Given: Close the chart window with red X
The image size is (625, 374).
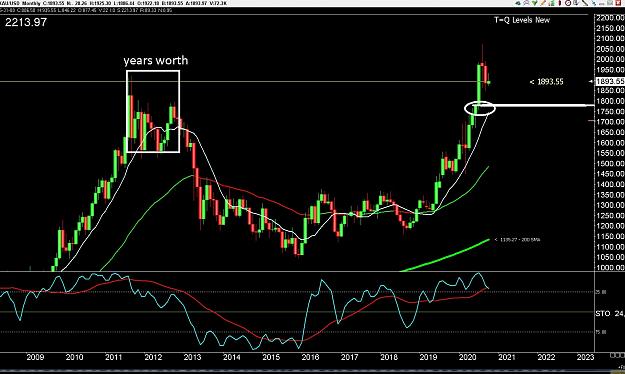Looking at the screenshot, I should point(618,3).
